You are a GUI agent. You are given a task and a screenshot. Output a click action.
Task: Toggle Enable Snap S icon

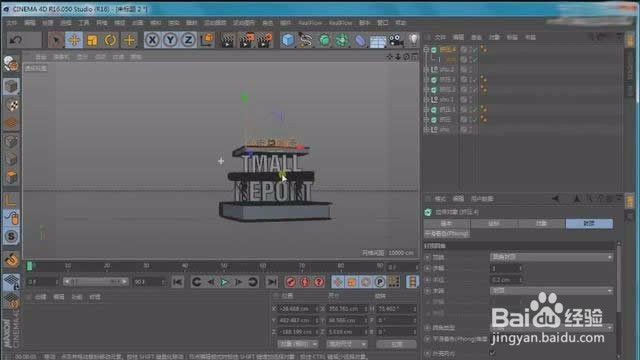11,236
